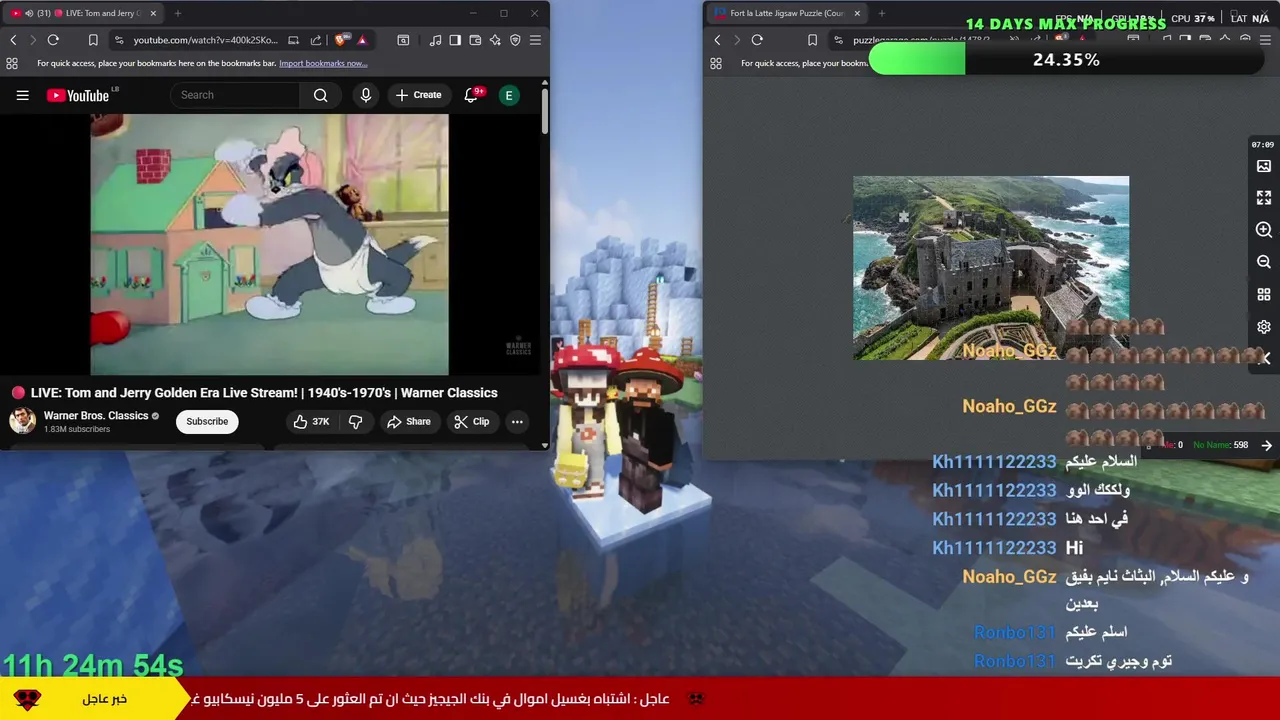Open the YouTube hamburger guide menu
Viewport: 1280px width, 720px height.
pyautogui.click(x=22, y=95)
